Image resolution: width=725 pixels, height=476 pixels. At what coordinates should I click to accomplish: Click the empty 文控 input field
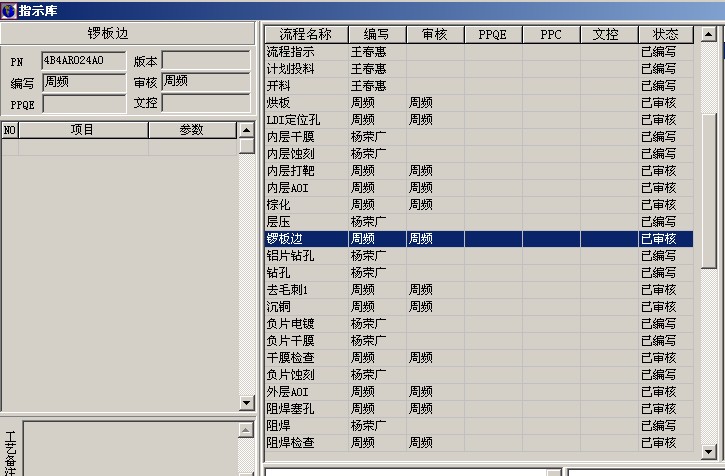[206, 103]
